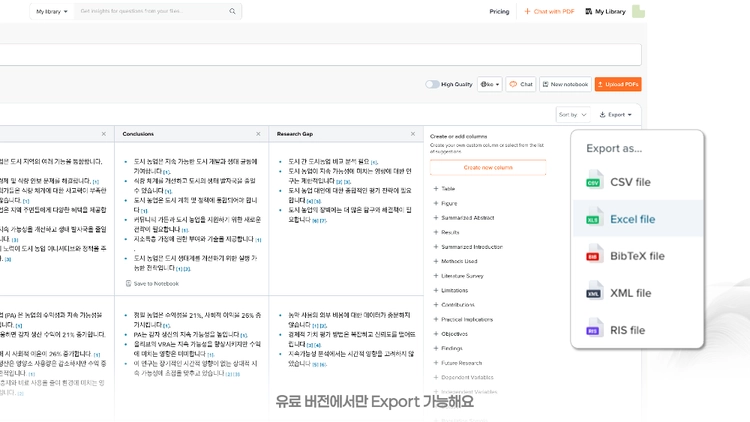Focus the insights search input field
The width and height of the screenshot is (750, 422).
click(x=151, y=11)
